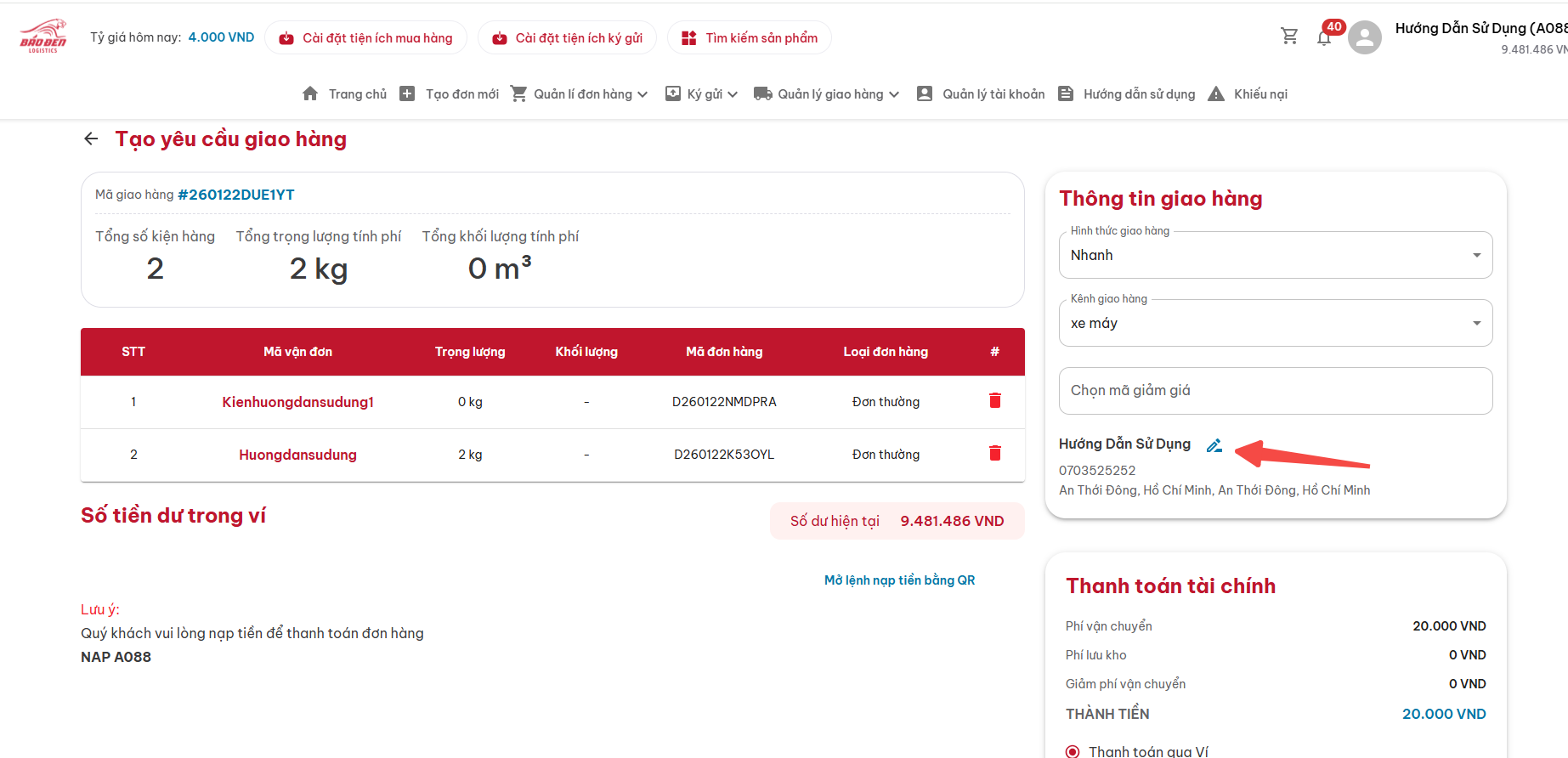Select the Thanh toán qua Ví radio button
The image size is (1568, 758).
point(1073,751)
